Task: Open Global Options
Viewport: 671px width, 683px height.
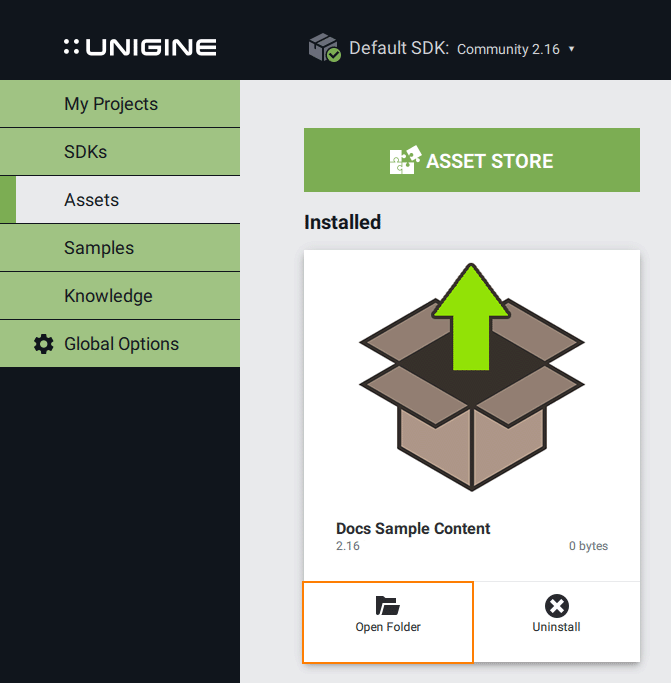Action: (x=120, y=343)
